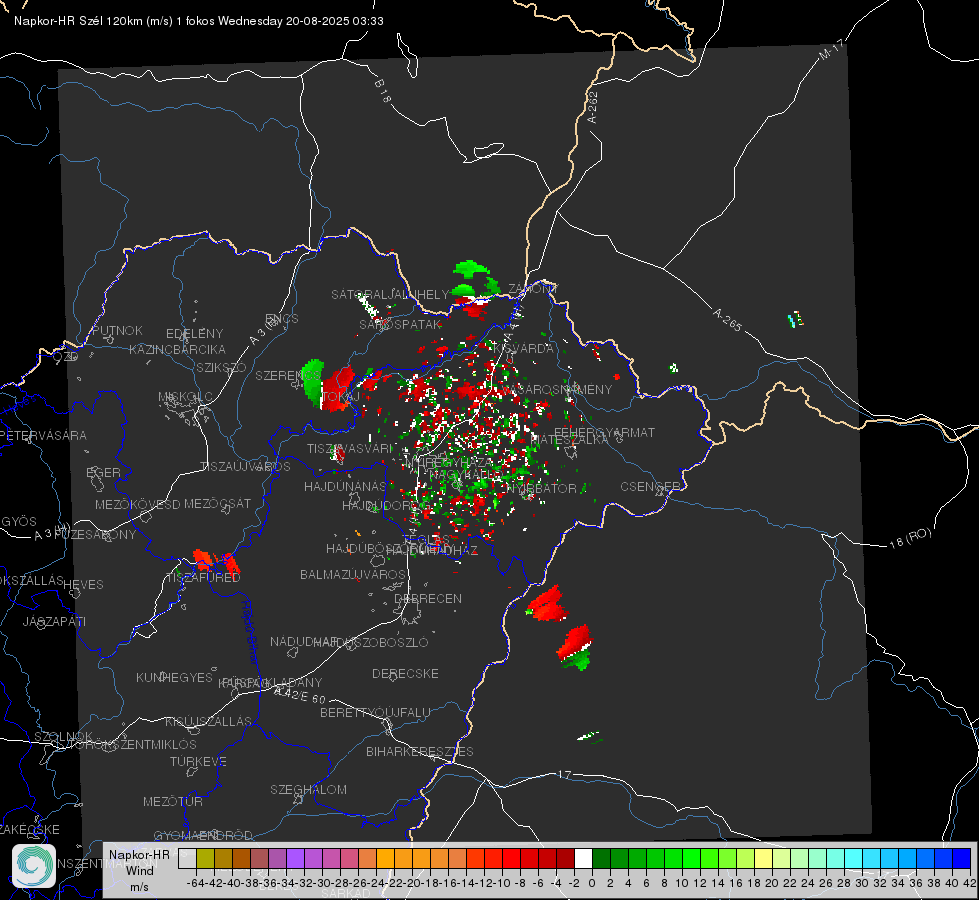979x900 pixels.
Task: Click the A-265 road label
Action: point(727,320)
